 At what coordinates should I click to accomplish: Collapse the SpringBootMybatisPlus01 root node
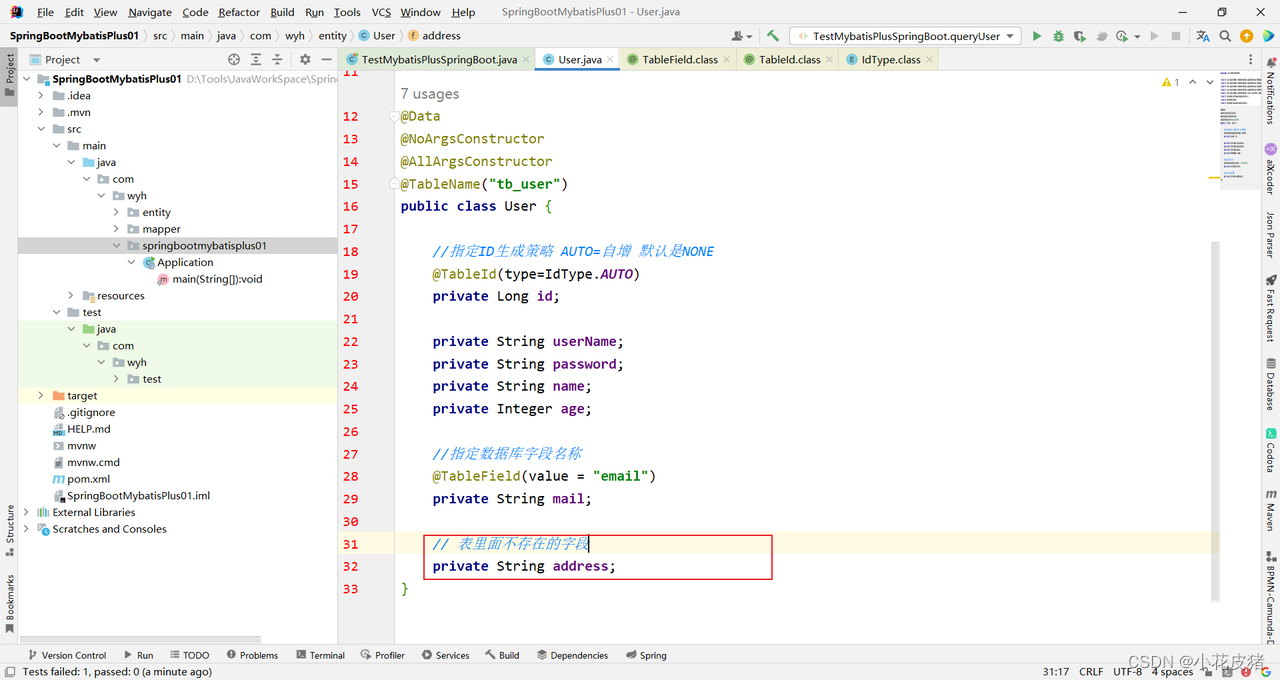[x=27, y=79]
